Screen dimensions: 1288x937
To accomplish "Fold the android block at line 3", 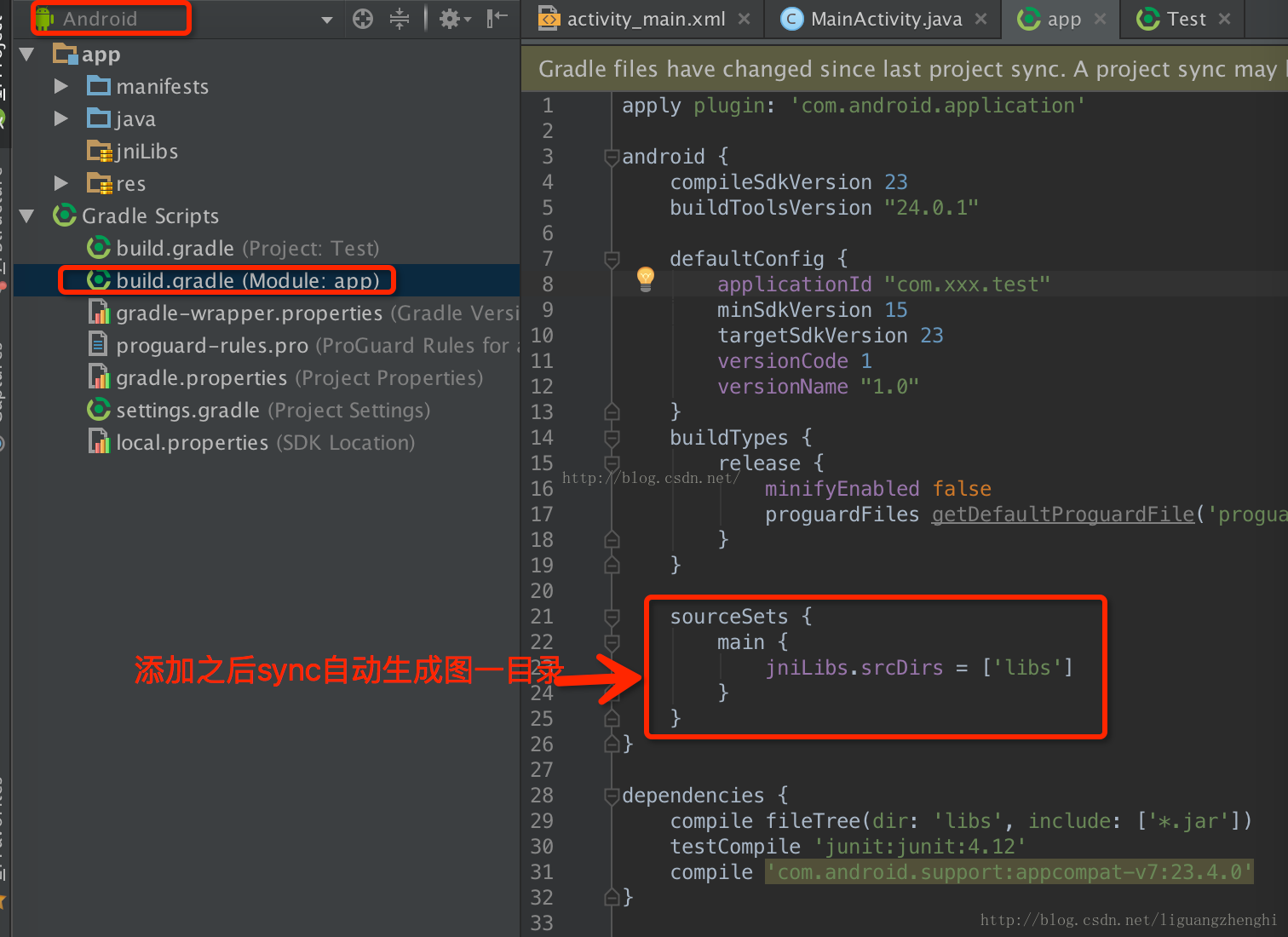I will (x=612, y=157).
